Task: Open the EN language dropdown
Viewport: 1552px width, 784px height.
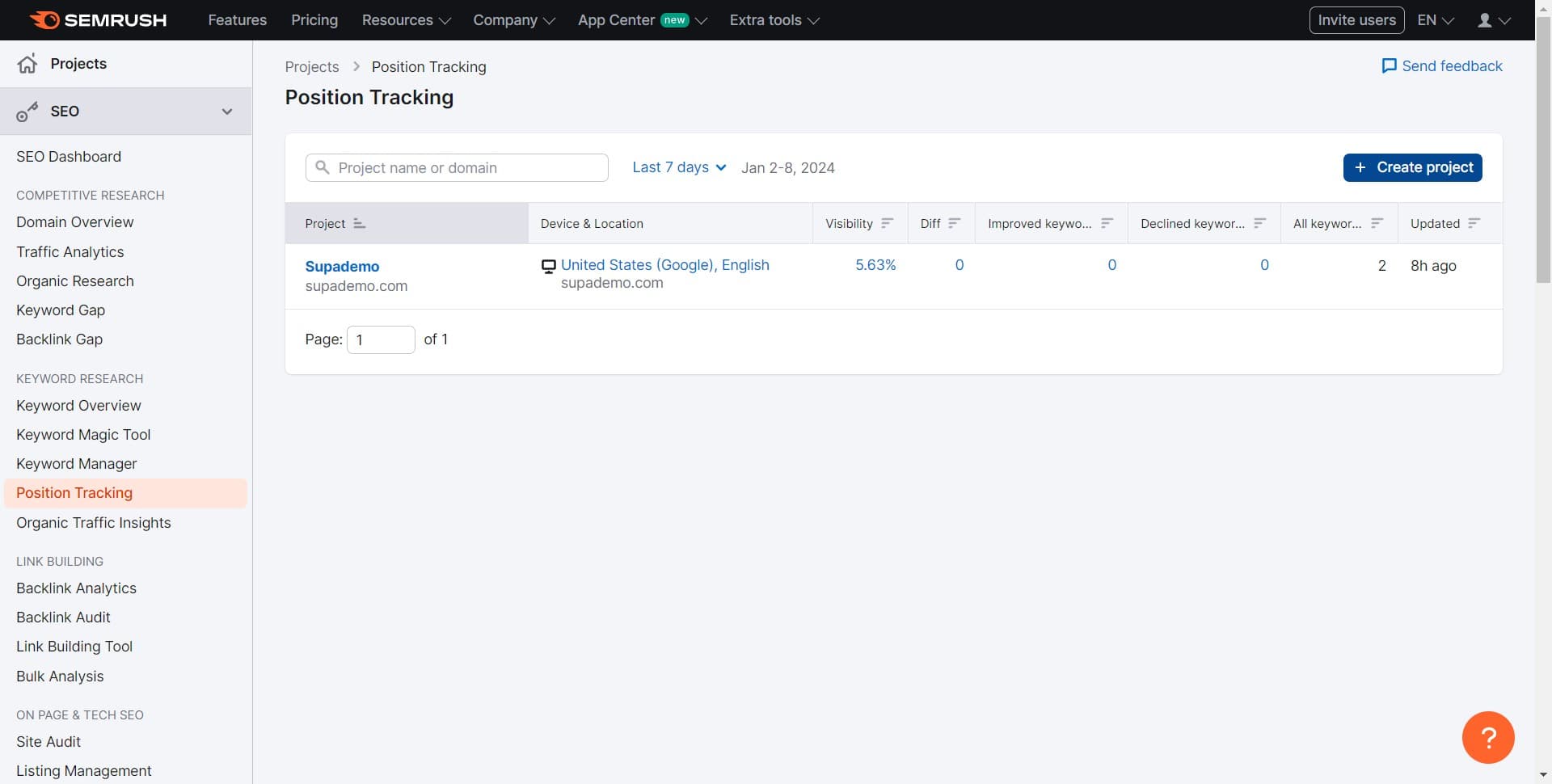Action: coord(1435,20)
